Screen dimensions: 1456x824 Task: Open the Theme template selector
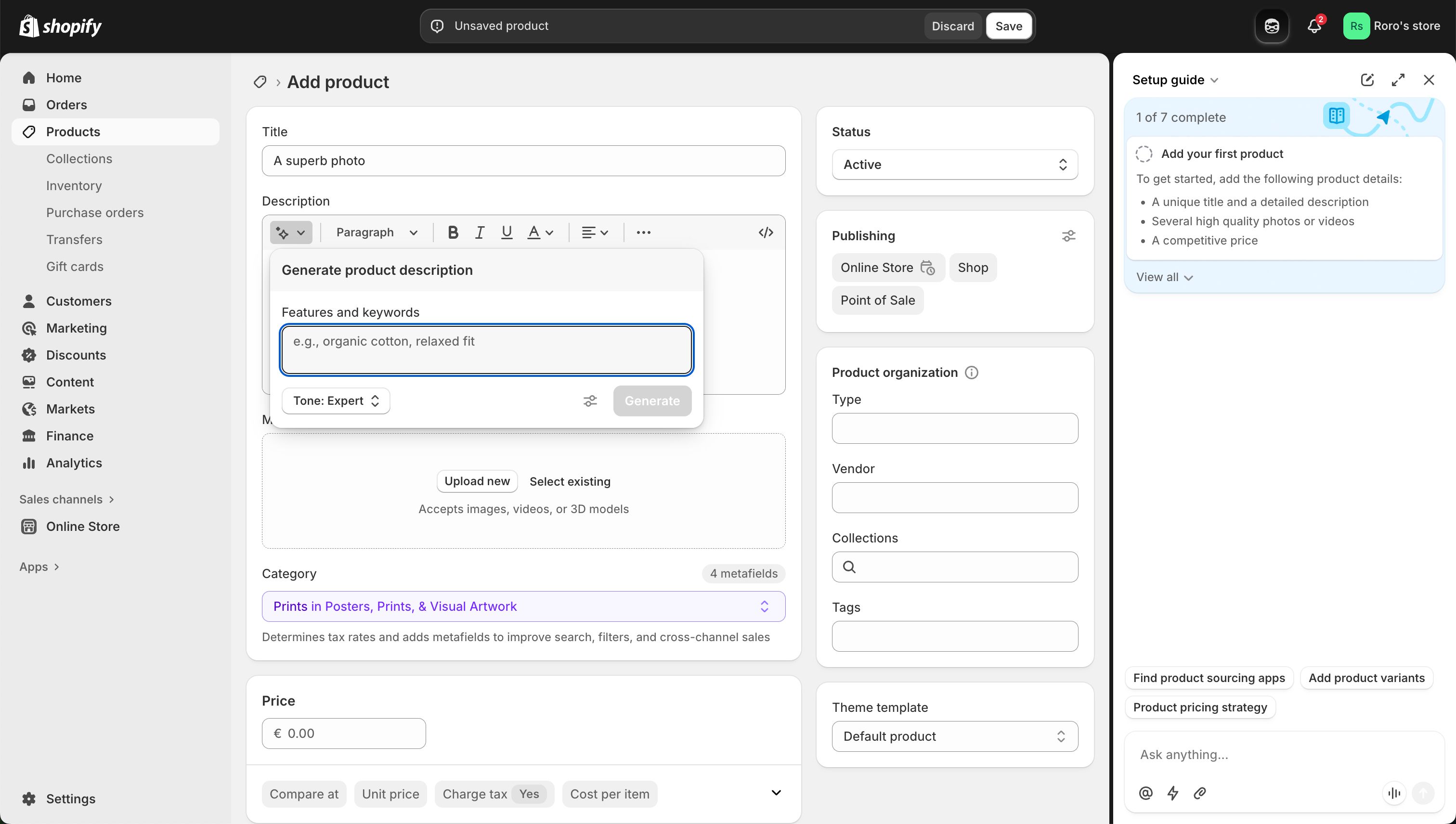954,736
